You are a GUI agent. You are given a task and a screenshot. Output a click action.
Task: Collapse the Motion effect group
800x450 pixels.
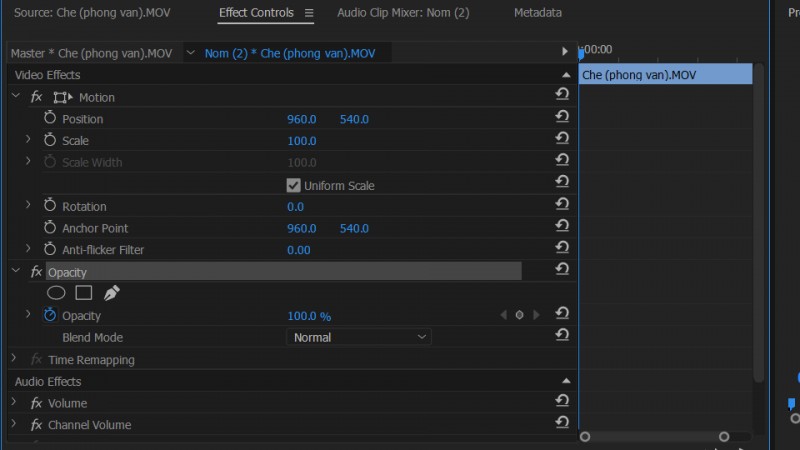[16, 95]
